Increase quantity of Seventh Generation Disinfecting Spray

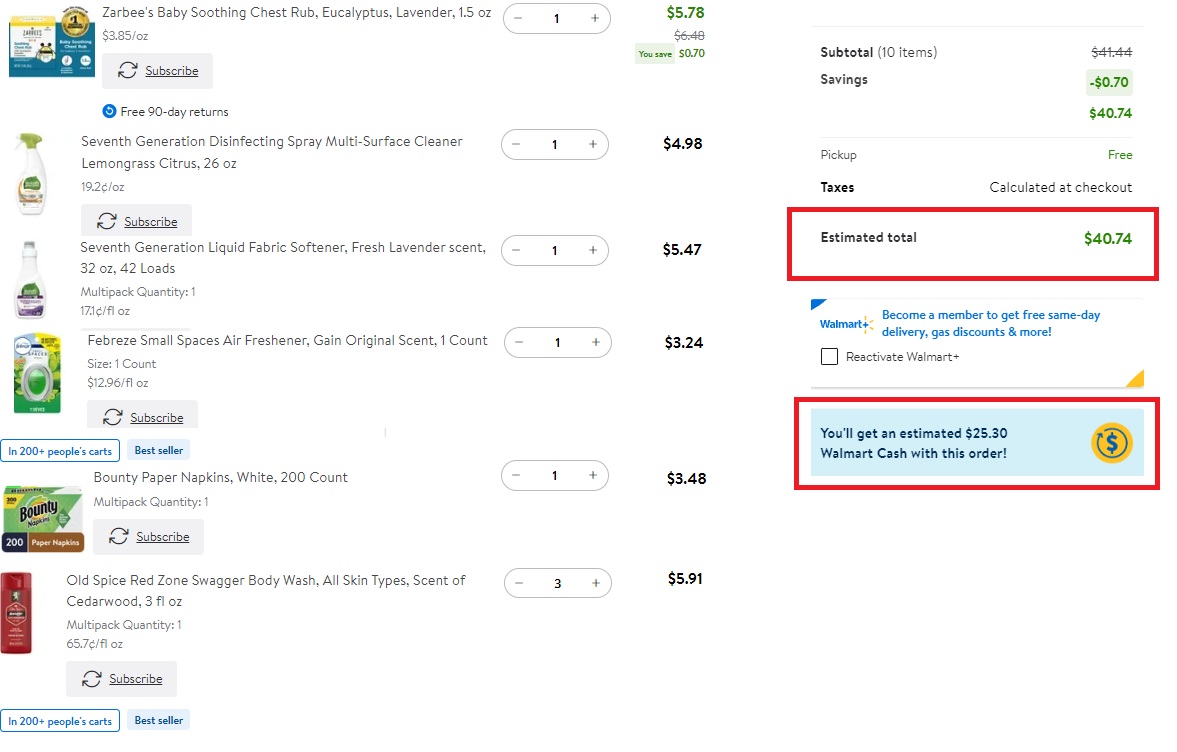coord(593,144)
